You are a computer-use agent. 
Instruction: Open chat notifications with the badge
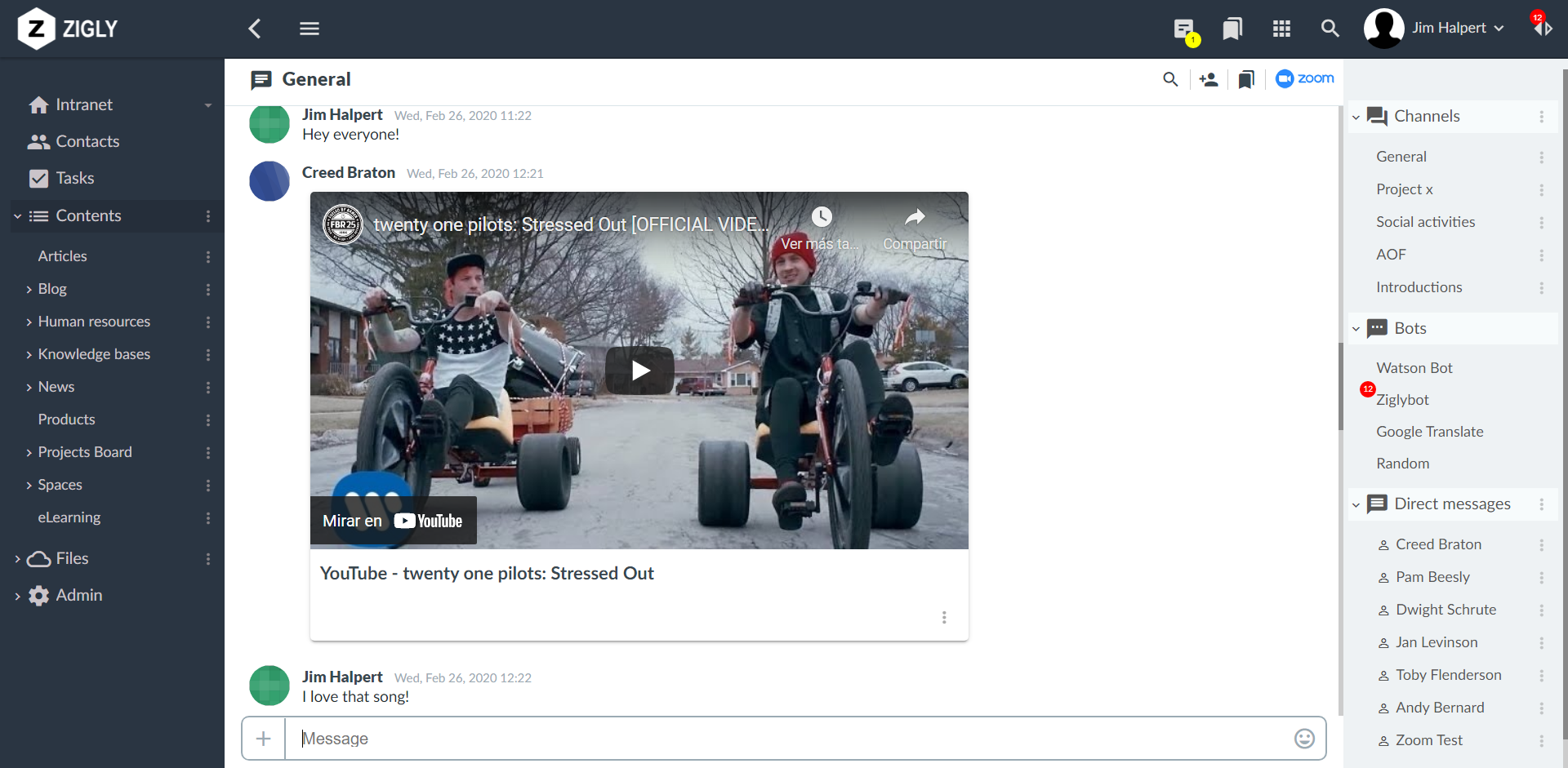pos(1183,28)
